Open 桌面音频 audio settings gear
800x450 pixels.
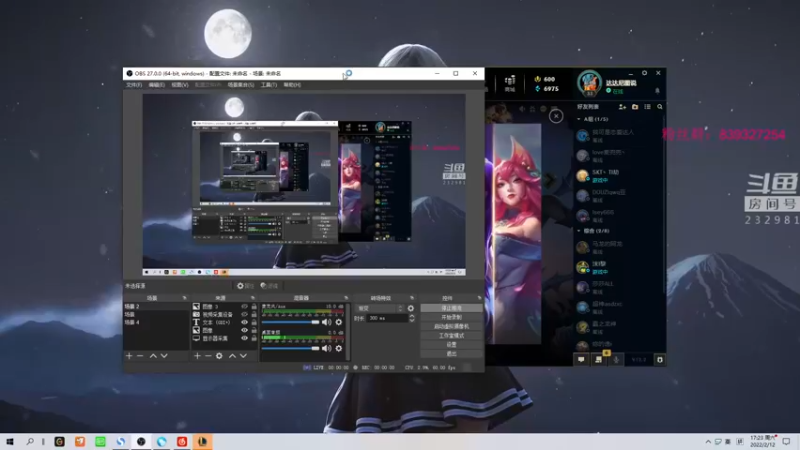tap(339, 348)
